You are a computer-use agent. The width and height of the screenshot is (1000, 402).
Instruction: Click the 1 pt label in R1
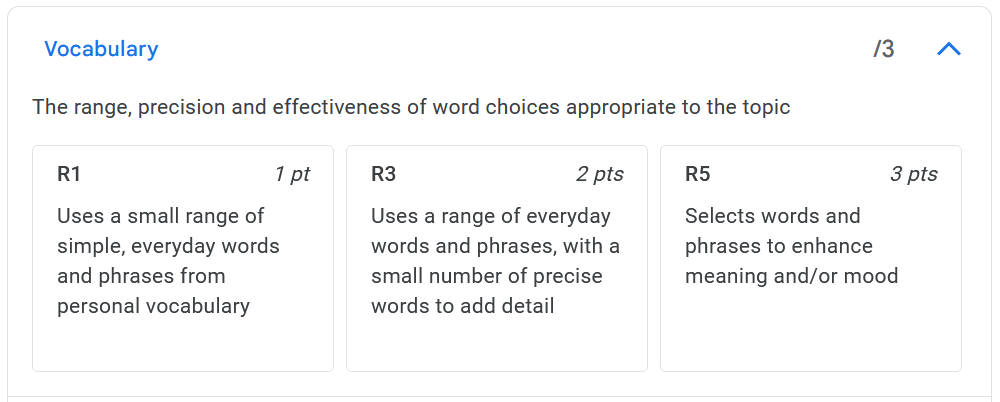click(x=292, y=174)
